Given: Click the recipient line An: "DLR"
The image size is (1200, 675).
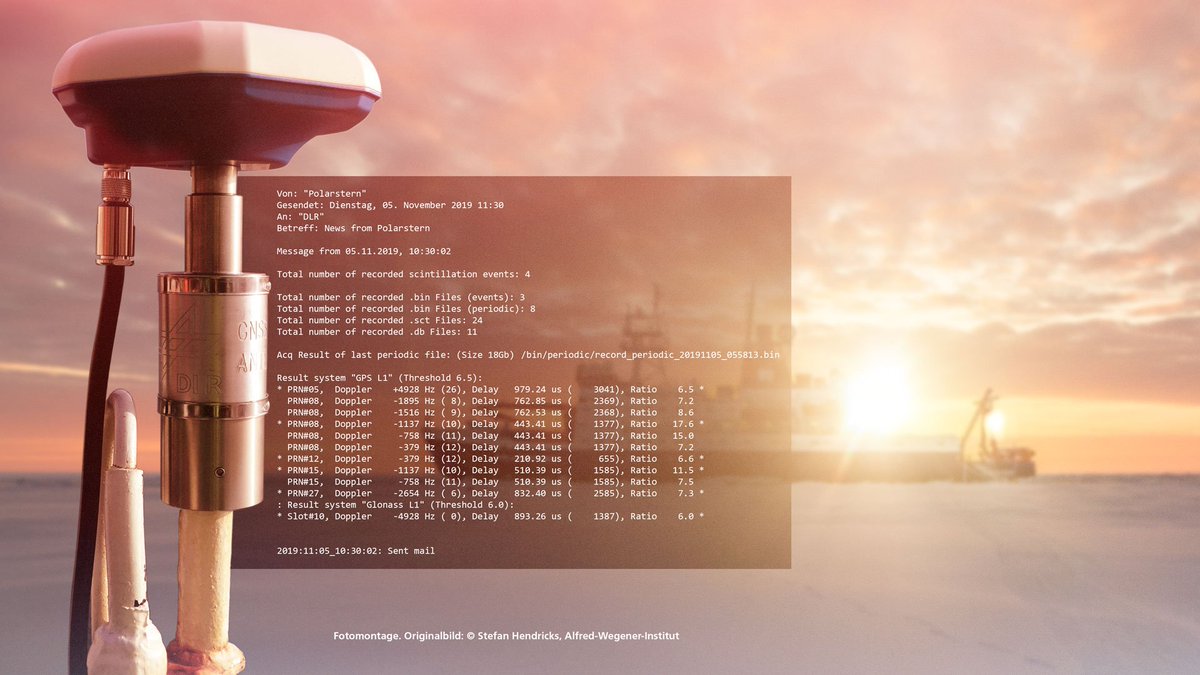Looking at the screenshot, I should [x=300, y=217].
